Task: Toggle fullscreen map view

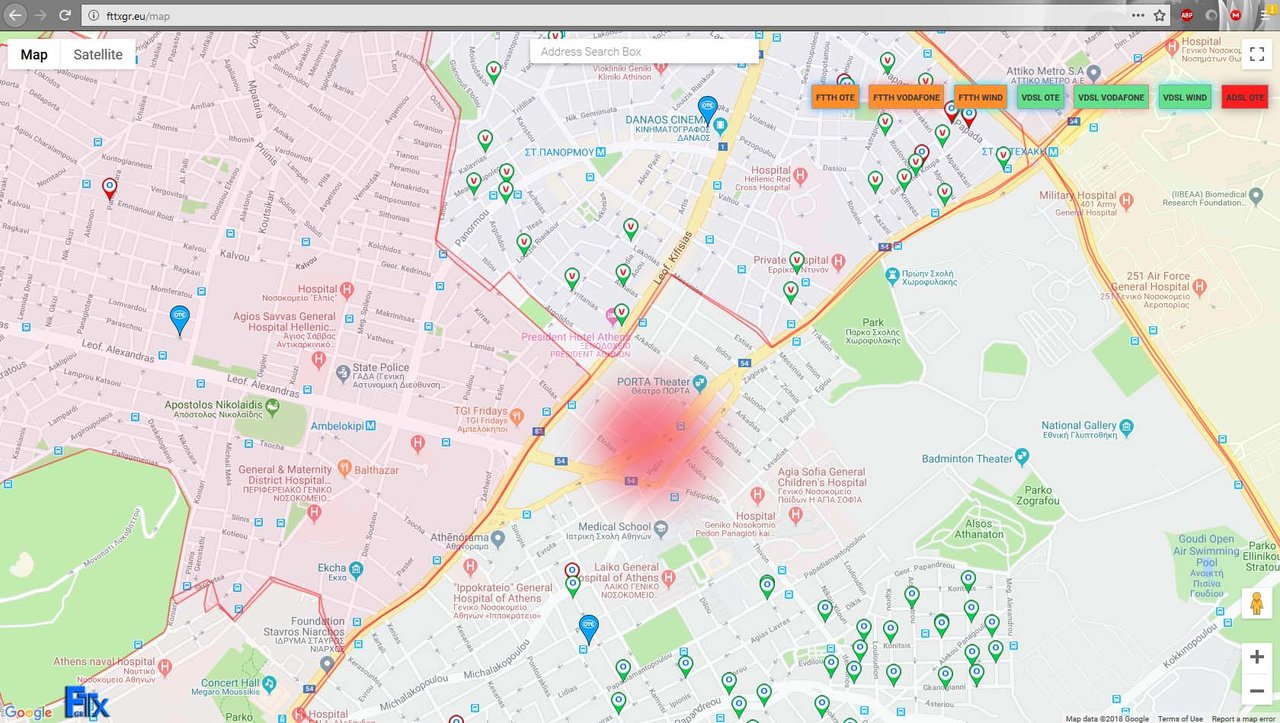Action: [1257, 54]
